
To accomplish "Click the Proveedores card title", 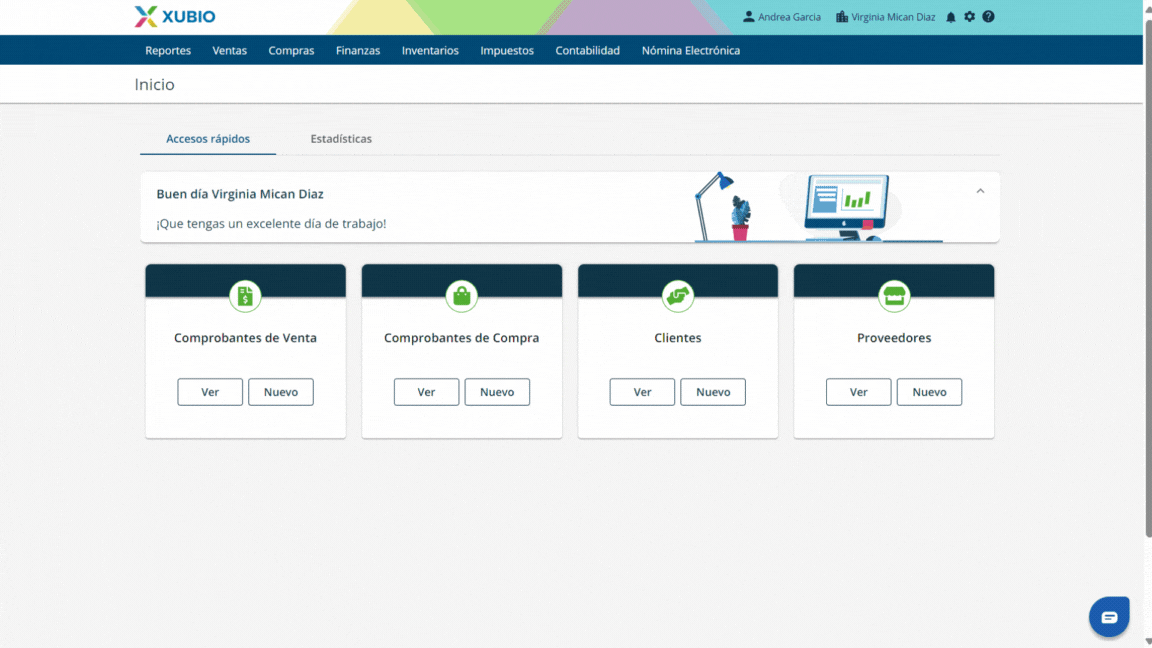I will (894, 338).
